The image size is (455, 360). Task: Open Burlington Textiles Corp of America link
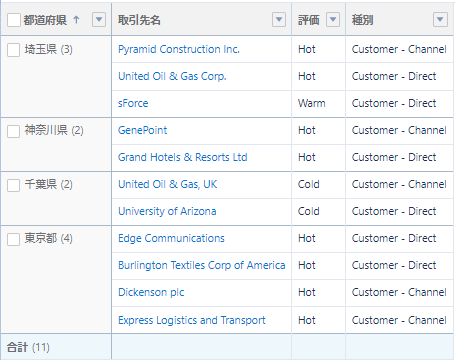tap(202, 265)
